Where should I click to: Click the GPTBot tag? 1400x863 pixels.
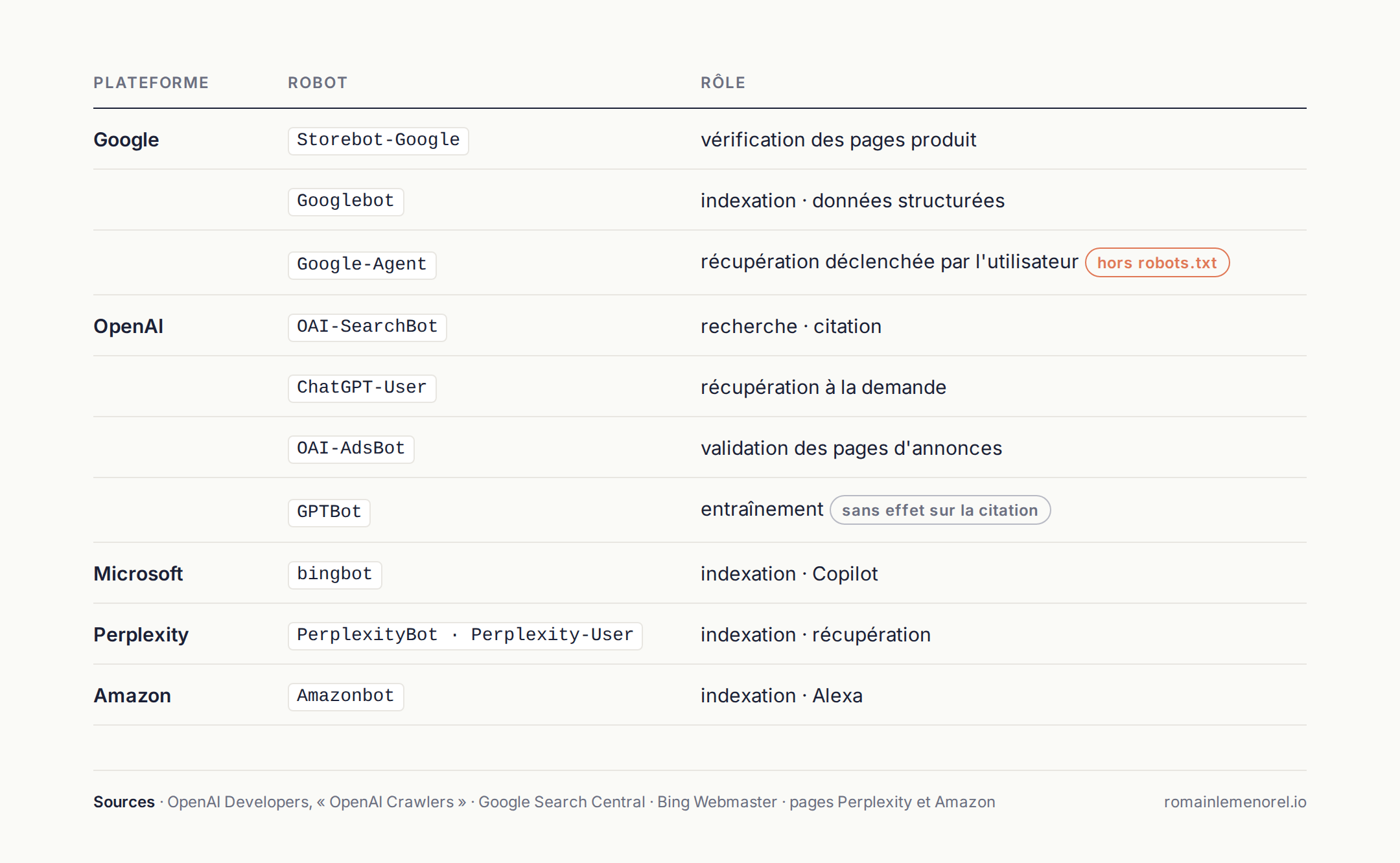329,512
